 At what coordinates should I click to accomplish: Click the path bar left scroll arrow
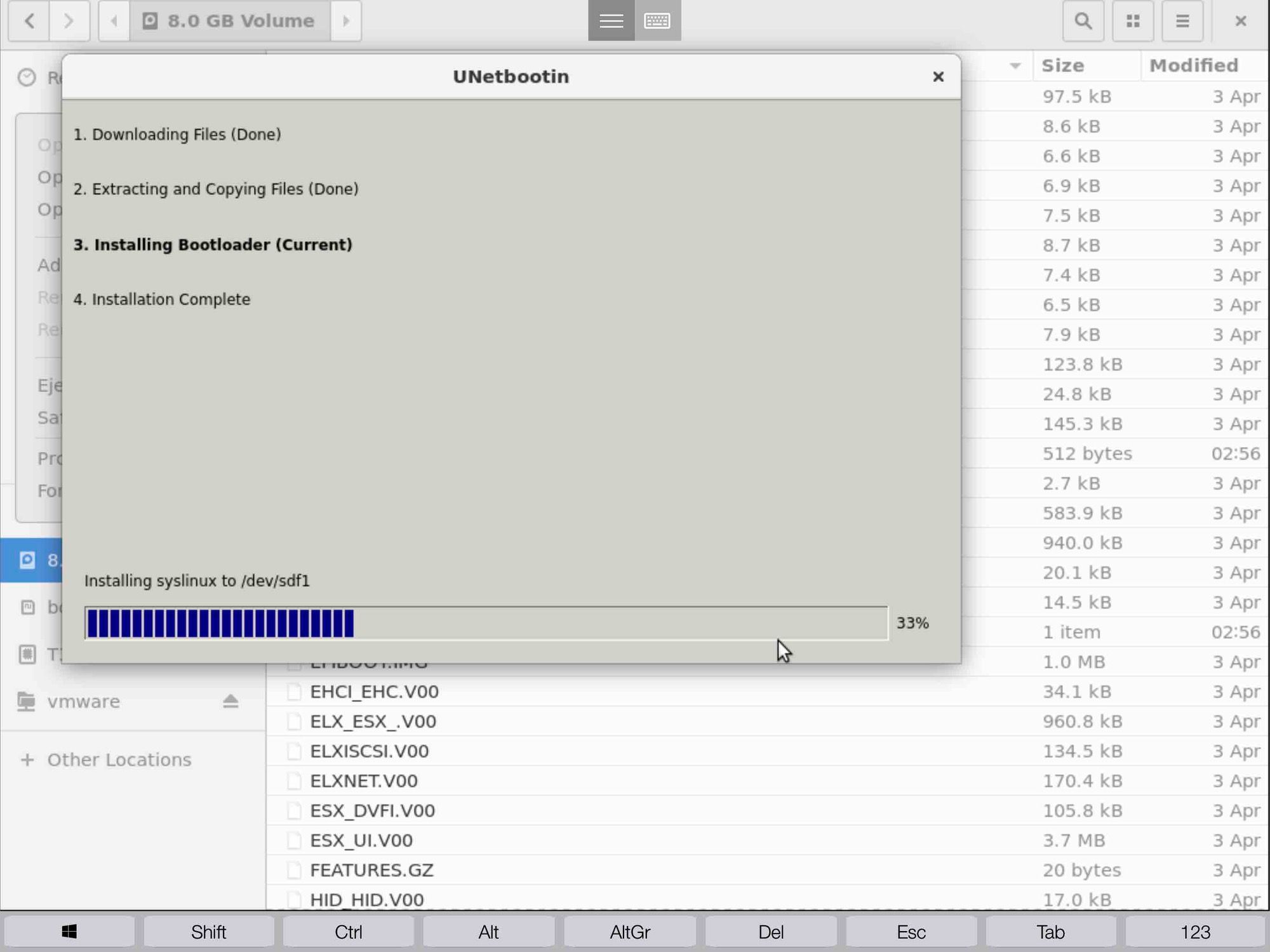point(114,21)
